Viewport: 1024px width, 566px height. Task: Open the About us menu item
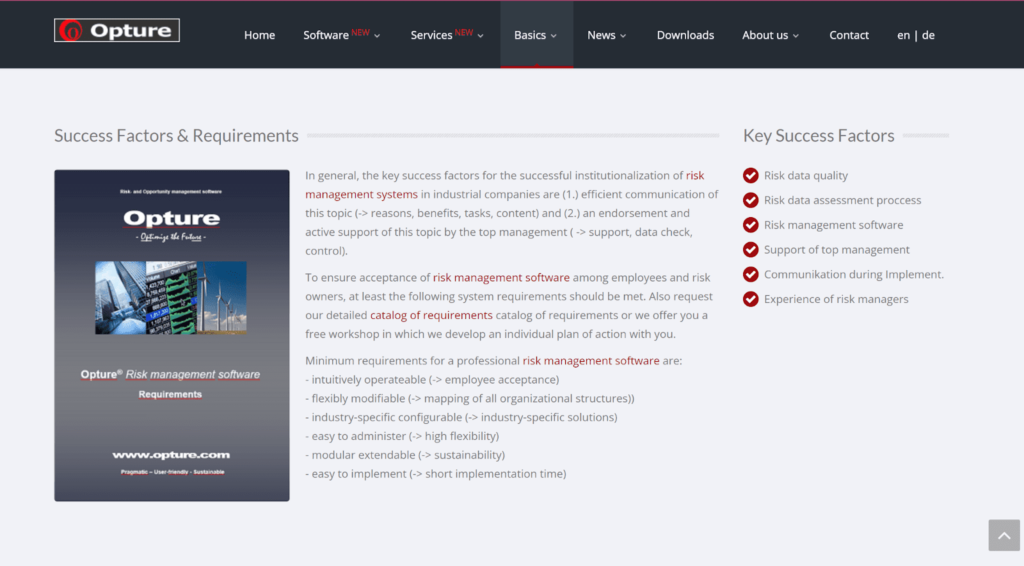point(765,35)
